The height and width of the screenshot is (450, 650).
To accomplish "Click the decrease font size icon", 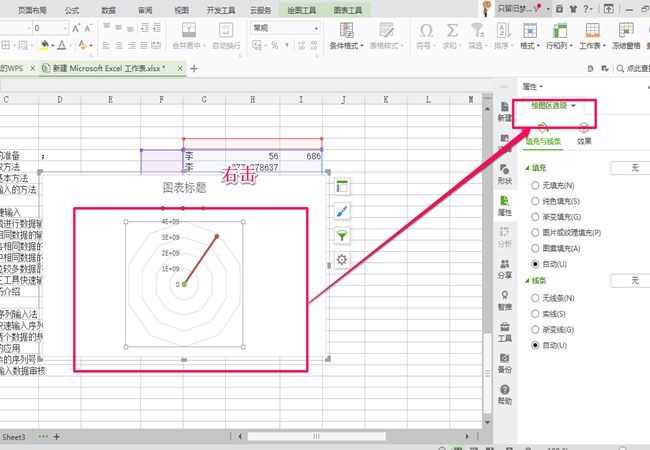I will pos(88,28).
